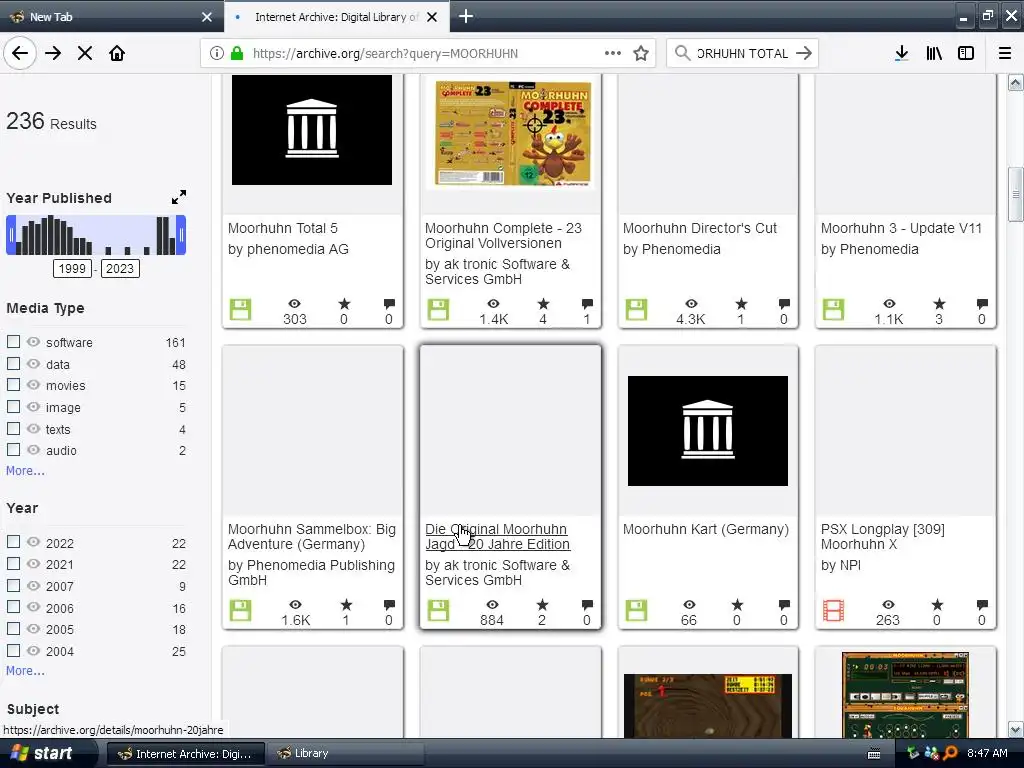
Task: Check the 2004 year checkbox
Action: point(13,650)
